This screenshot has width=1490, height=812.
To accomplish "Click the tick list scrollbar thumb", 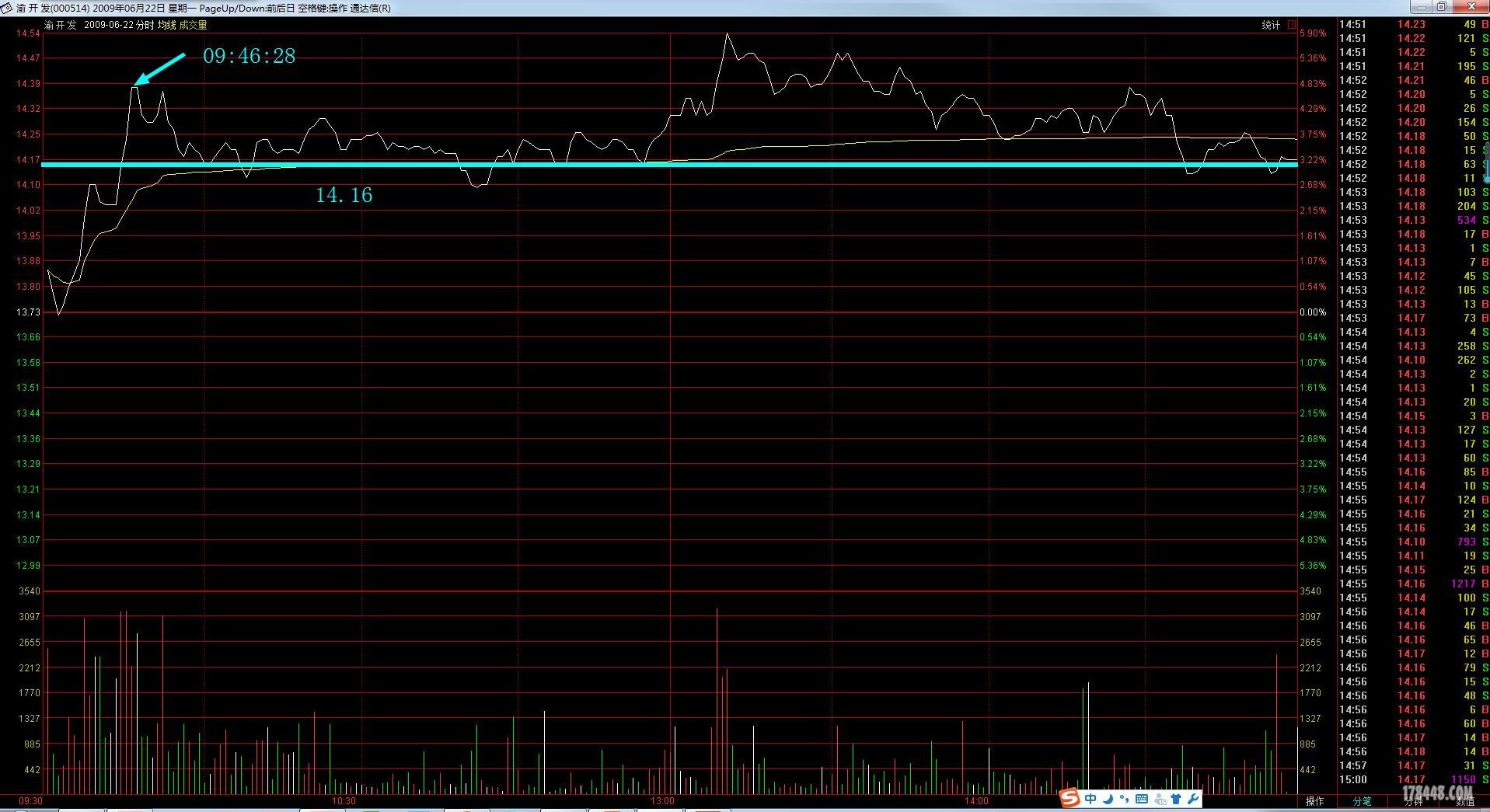I will pyautogui.click(x=1487, y=162).
